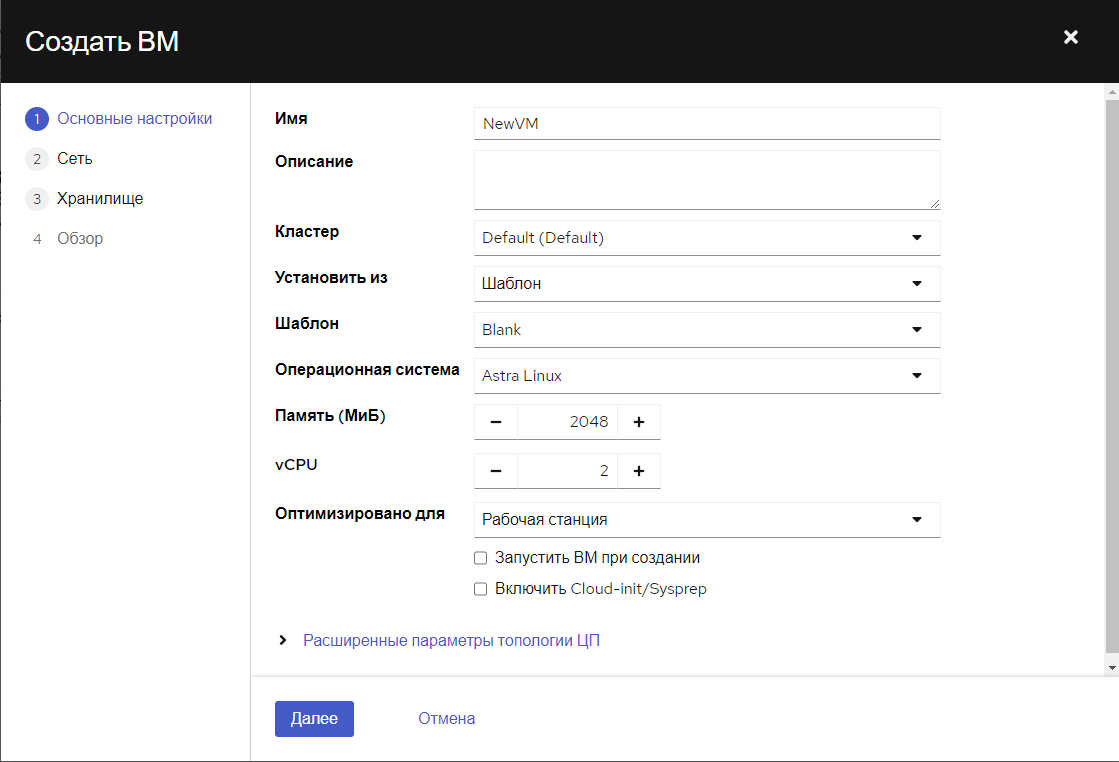
Task: Open the Сеть step
Action: (x=59, y=158)
